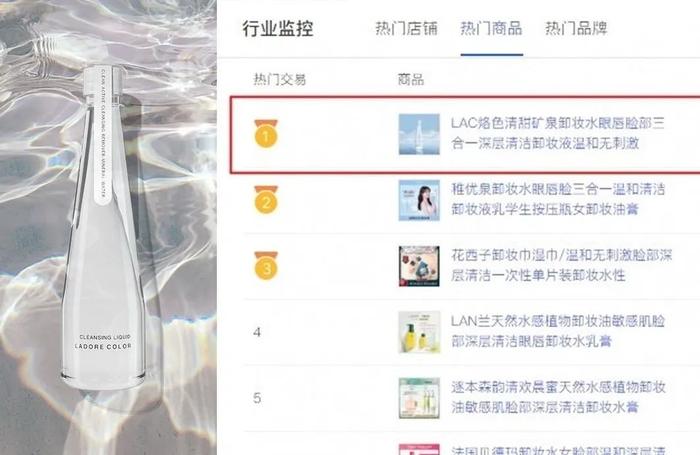Click the 热门交易 column header
Image resolution: width=700 pixels, height=455 pixels.
click(280, 79)
